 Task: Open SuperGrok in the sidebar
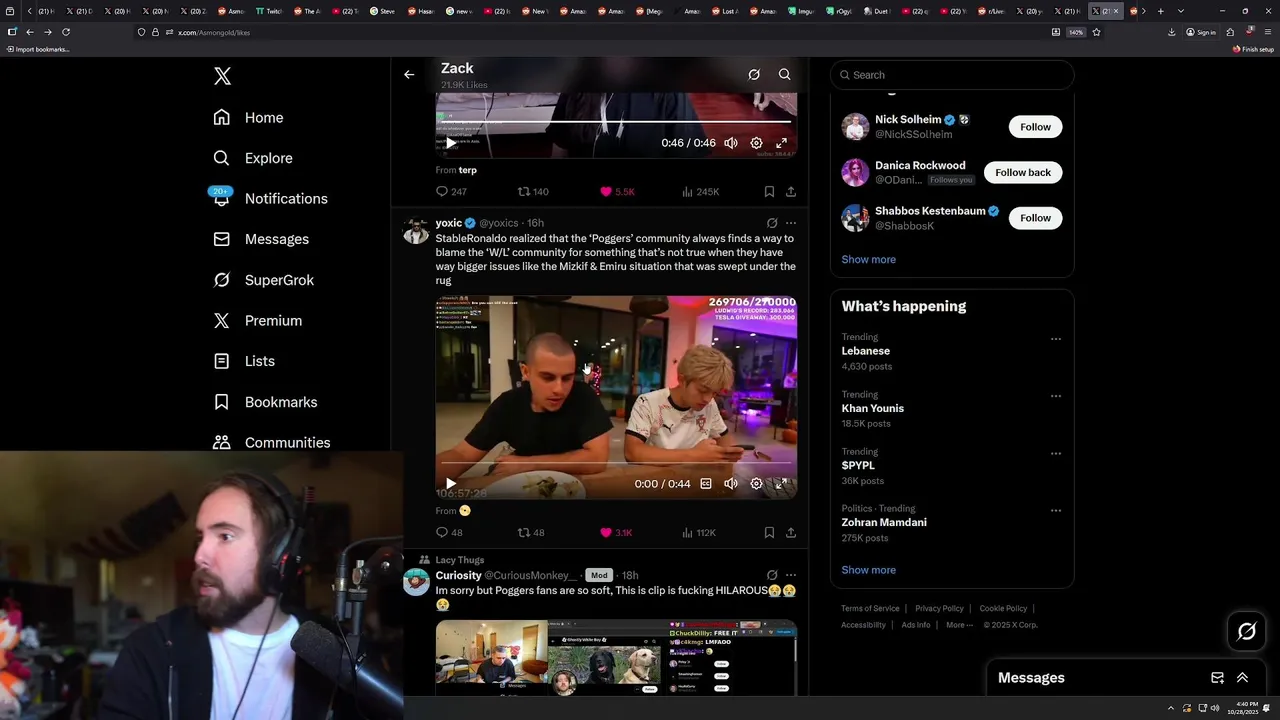[x=263, y=280]
